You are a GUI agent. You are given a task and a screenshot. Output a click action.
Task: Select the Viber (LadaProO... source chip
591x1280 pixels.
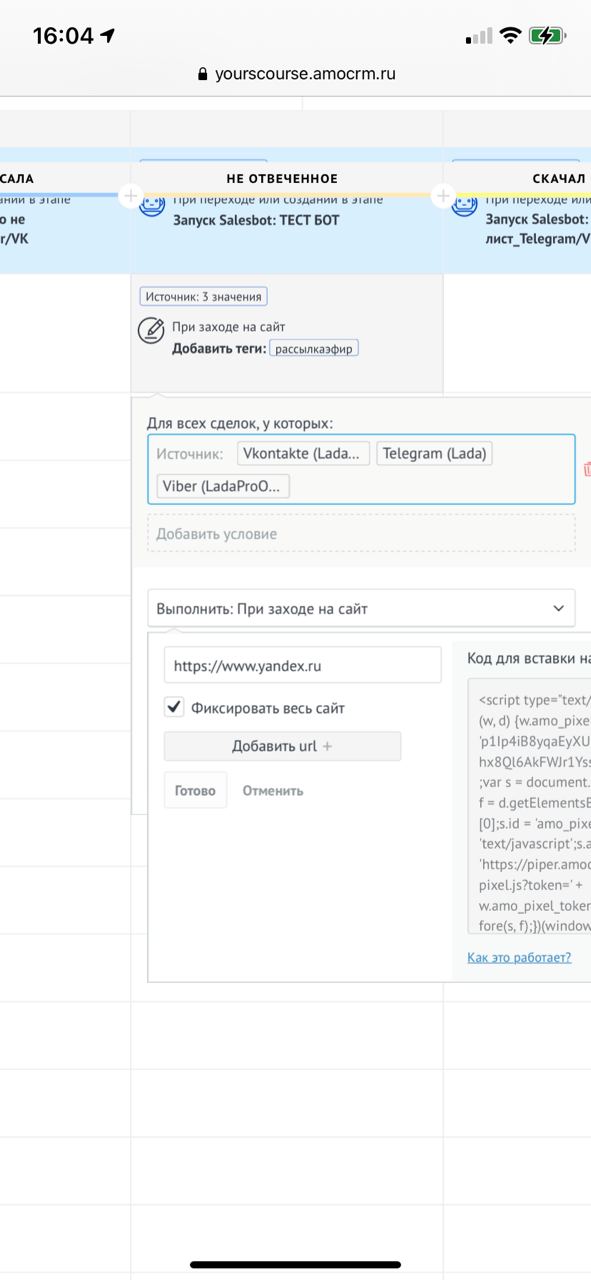click(224, 486)
